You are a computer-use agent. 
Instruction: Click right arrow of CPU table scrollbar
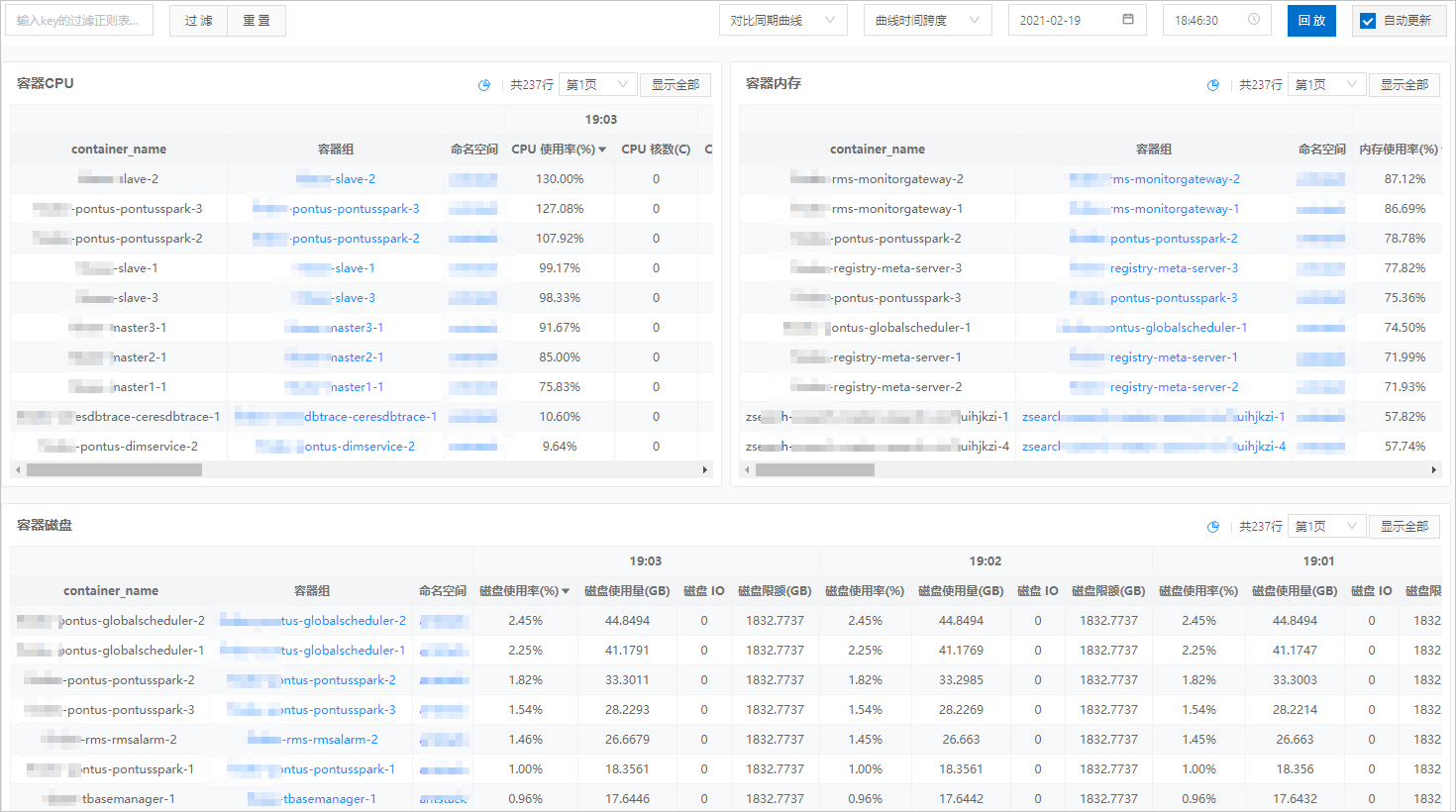(705, 470)
